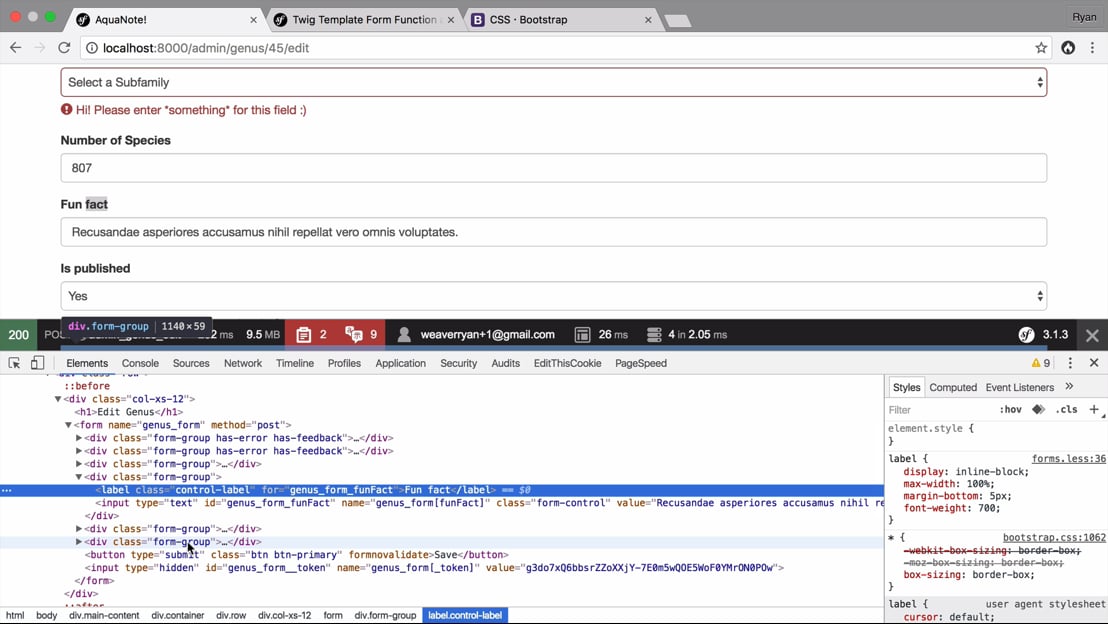Open the Audits tab
1108x624 pixels.
[505, 363]
